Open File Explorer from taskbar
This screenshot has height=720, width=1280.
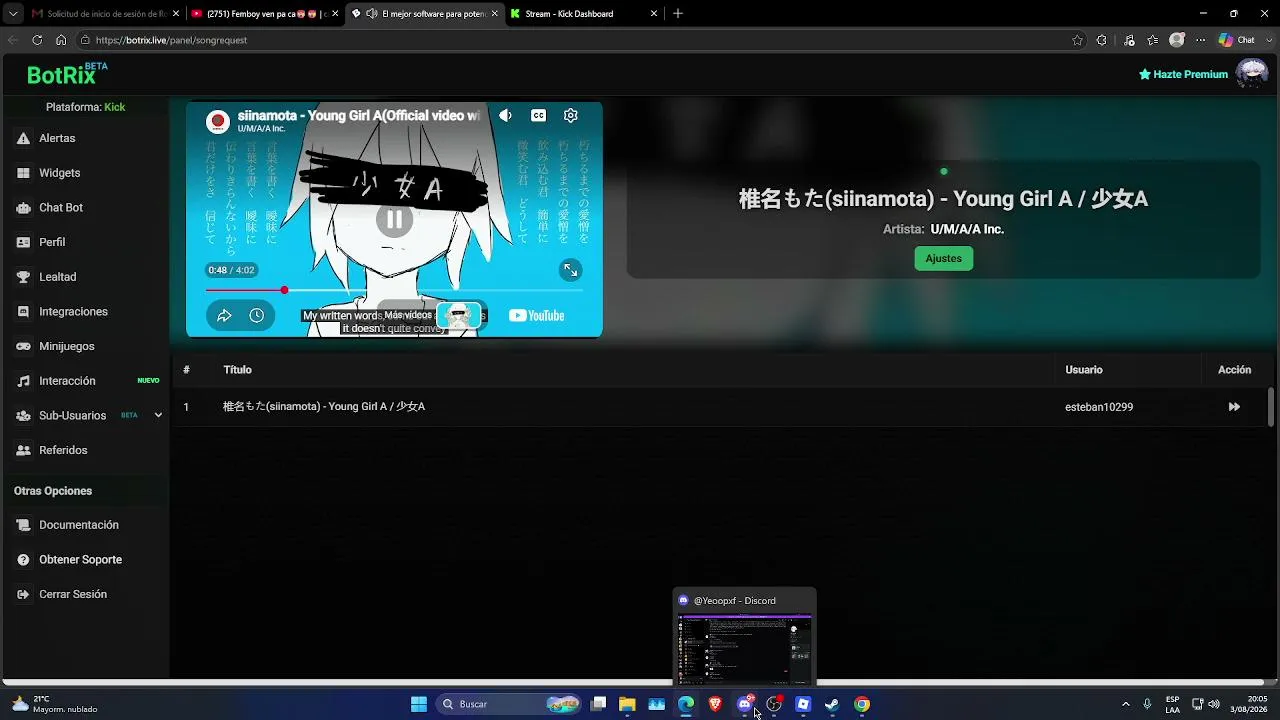point(627,704)
